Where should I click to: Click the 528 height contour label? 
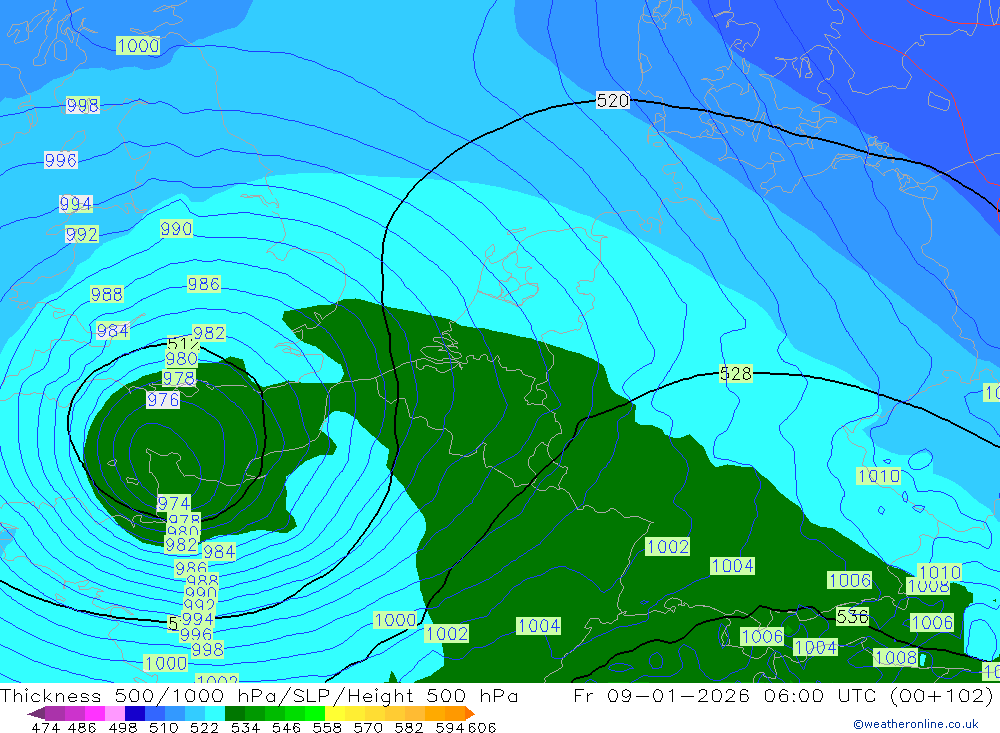[x=735, y=373]
